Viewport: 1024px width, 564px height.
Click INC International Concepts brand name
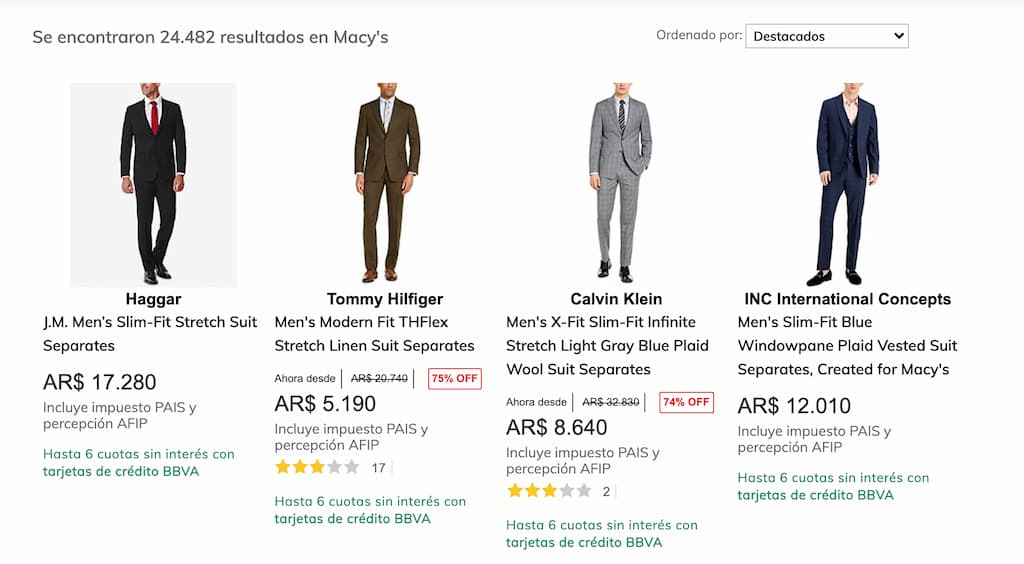848,299
